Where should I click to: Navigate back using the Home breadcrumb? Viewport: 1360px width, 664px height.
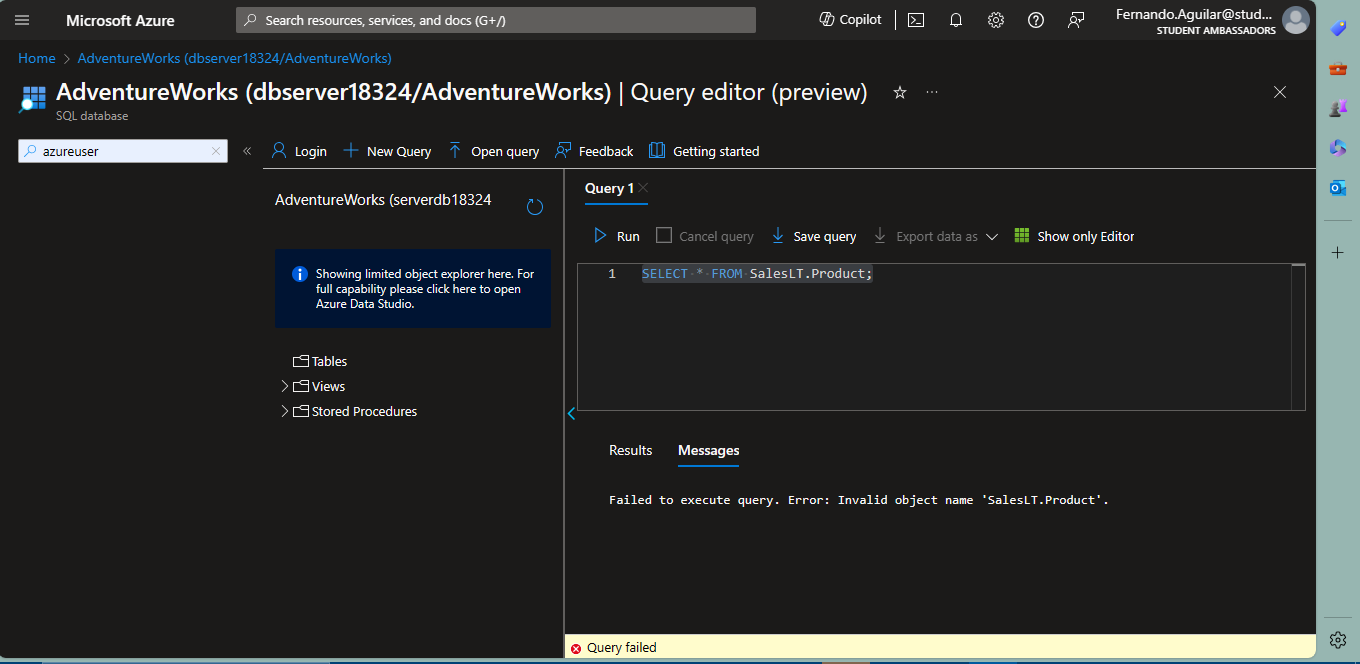click(x=36, y=58)
